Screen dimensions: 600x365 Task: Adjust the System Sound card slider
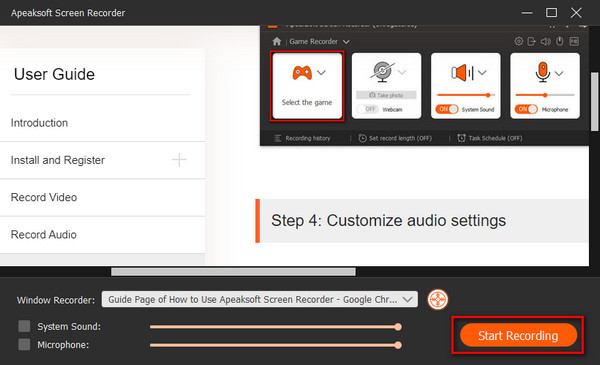pyautogui.click(x=466, y=95)
